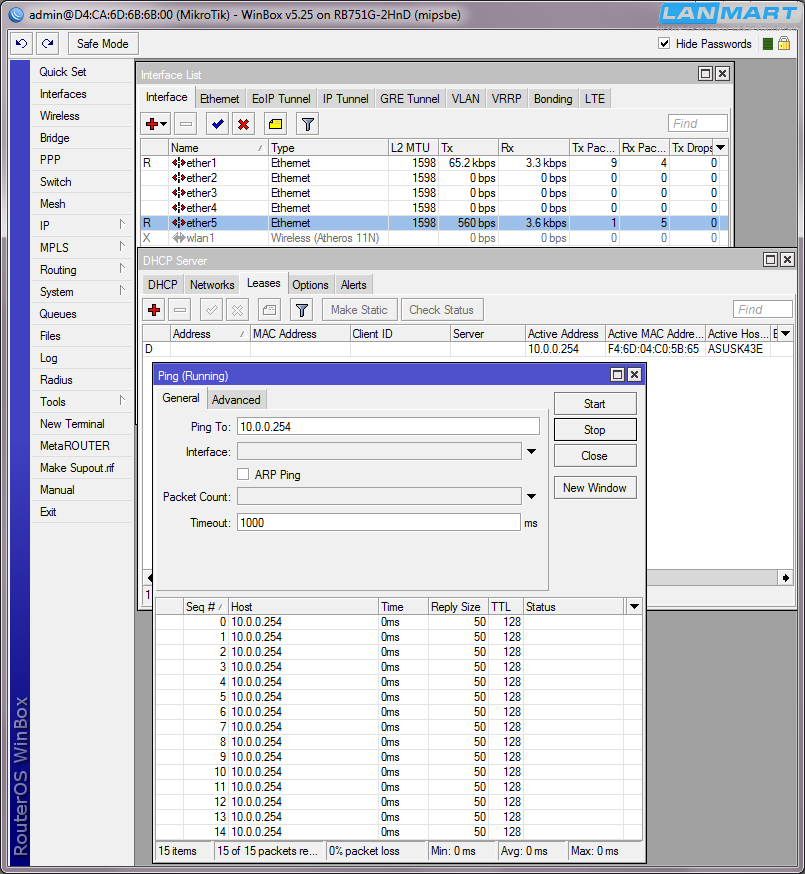Image resolution: width=805 pixels, height=874 pixels.
Task: Enable the ARP Ping checkbox
Action: click(243, 475)
